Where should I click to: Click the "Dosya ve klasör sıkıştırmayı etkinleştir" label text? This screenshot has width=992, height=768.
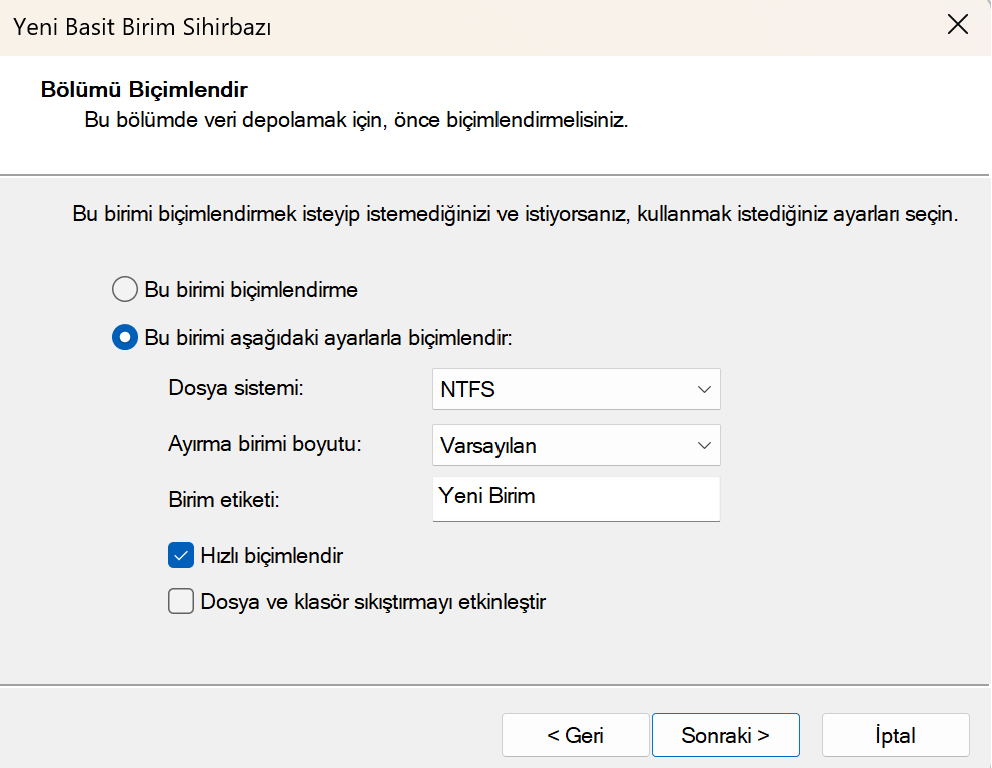[x=373, y=603]
